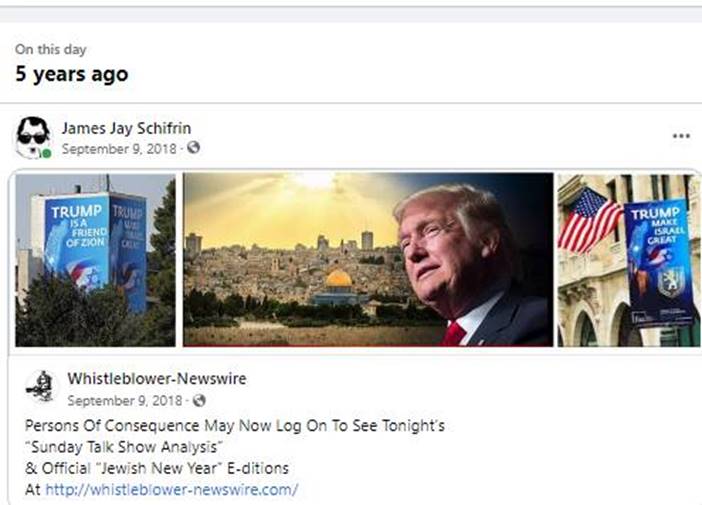Screen dimensions: 702x505
Task: View the 'Make Israel Great' banner photo
Action: point(629,260)
